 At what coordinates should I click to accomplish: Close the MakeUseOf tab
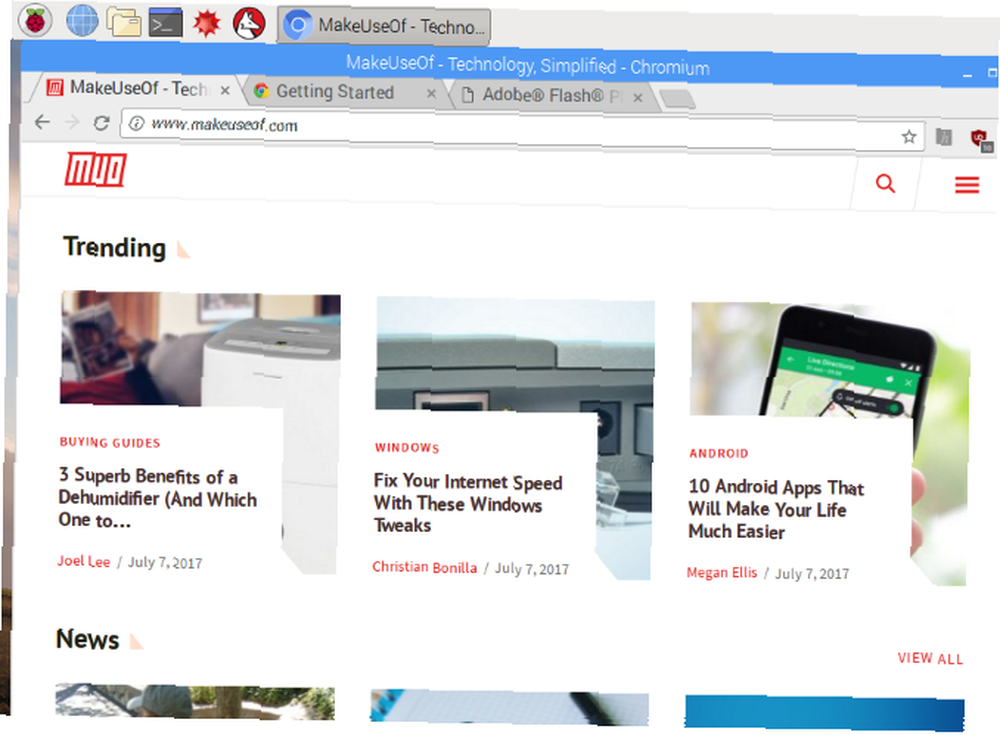click(225, 91)
